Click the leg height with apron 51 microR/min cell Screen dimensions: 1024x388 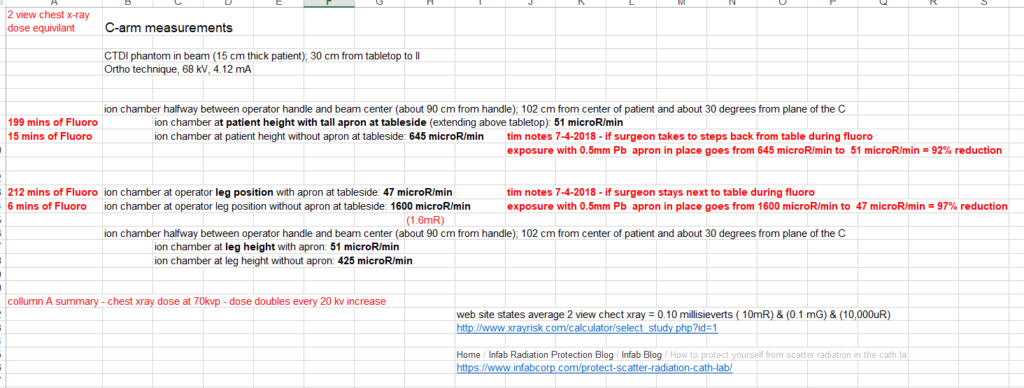tap(276, 247)
